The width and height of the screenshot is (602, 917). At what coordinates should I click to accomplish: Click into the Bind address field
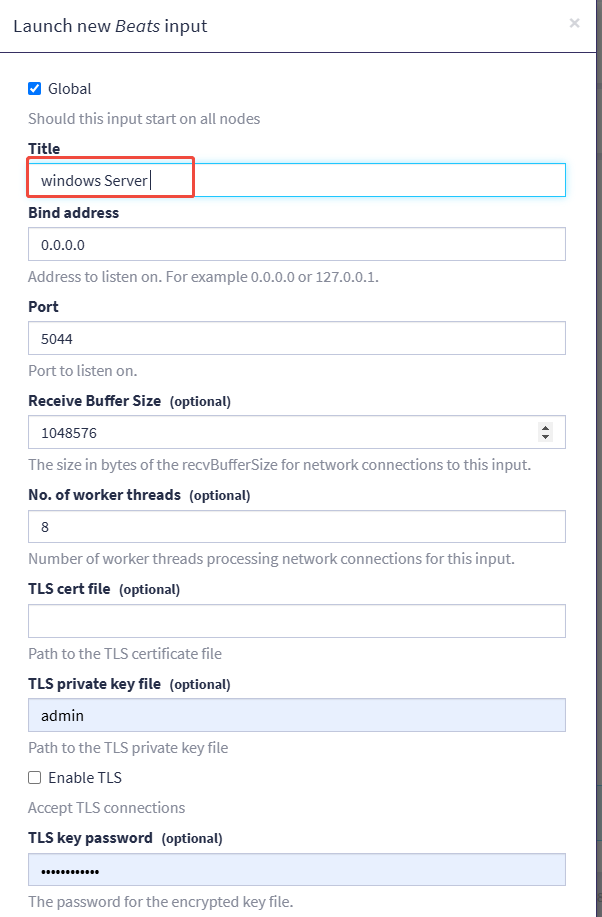point(296,244)
